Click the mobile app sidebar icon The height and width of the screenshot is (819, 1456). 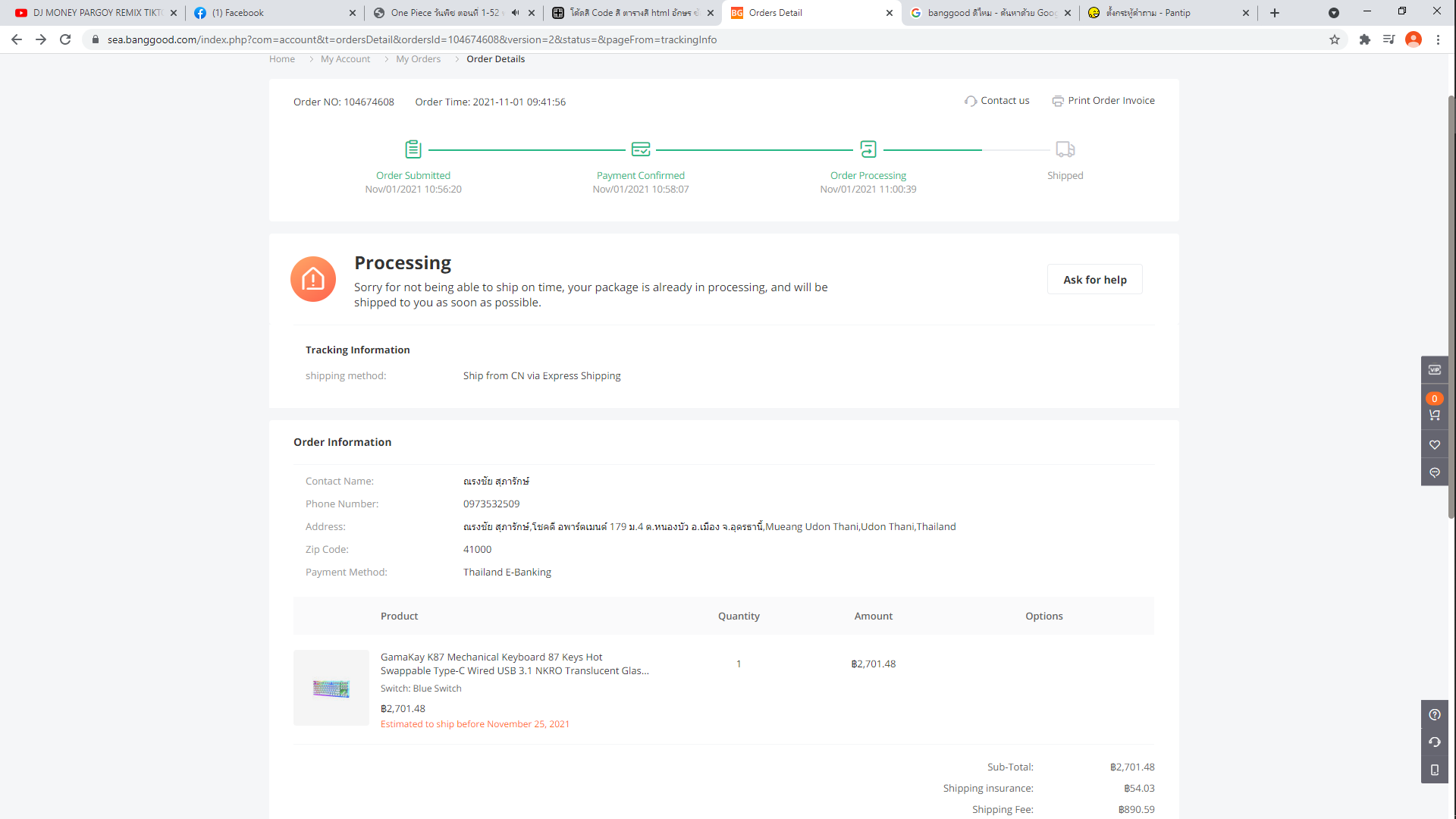(x=1435, y=770)
